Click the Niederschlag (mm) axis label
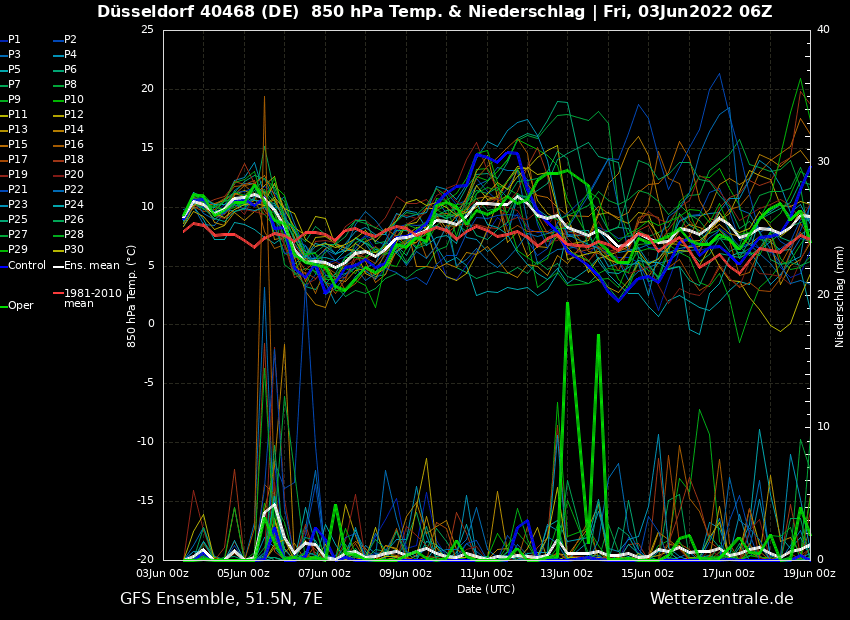 pos(840,296)
